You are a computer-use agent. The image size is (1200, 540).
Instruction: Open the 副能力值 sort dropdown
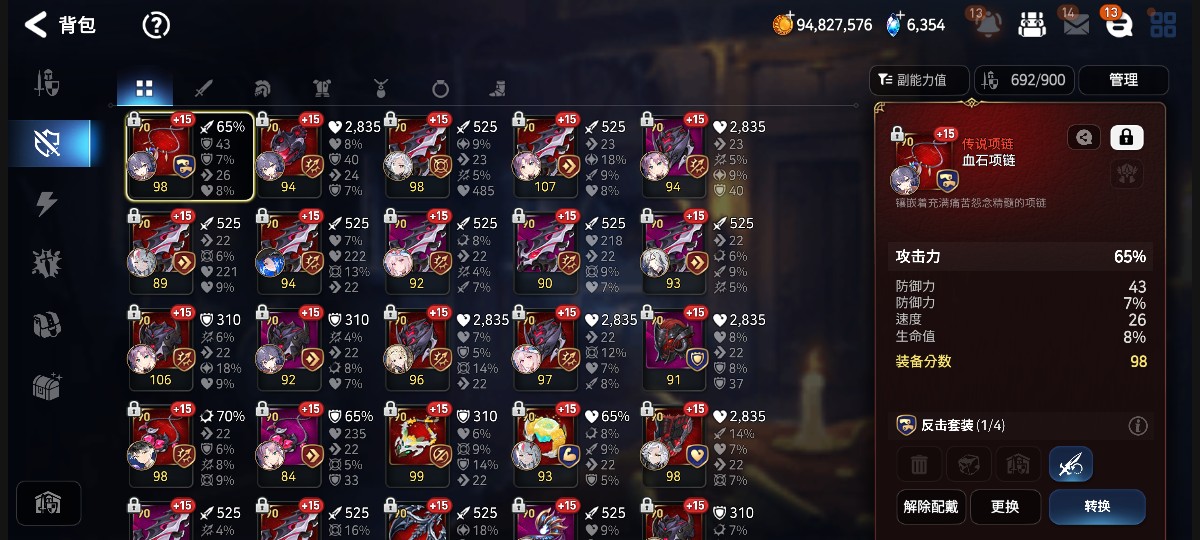click(920, 80)
